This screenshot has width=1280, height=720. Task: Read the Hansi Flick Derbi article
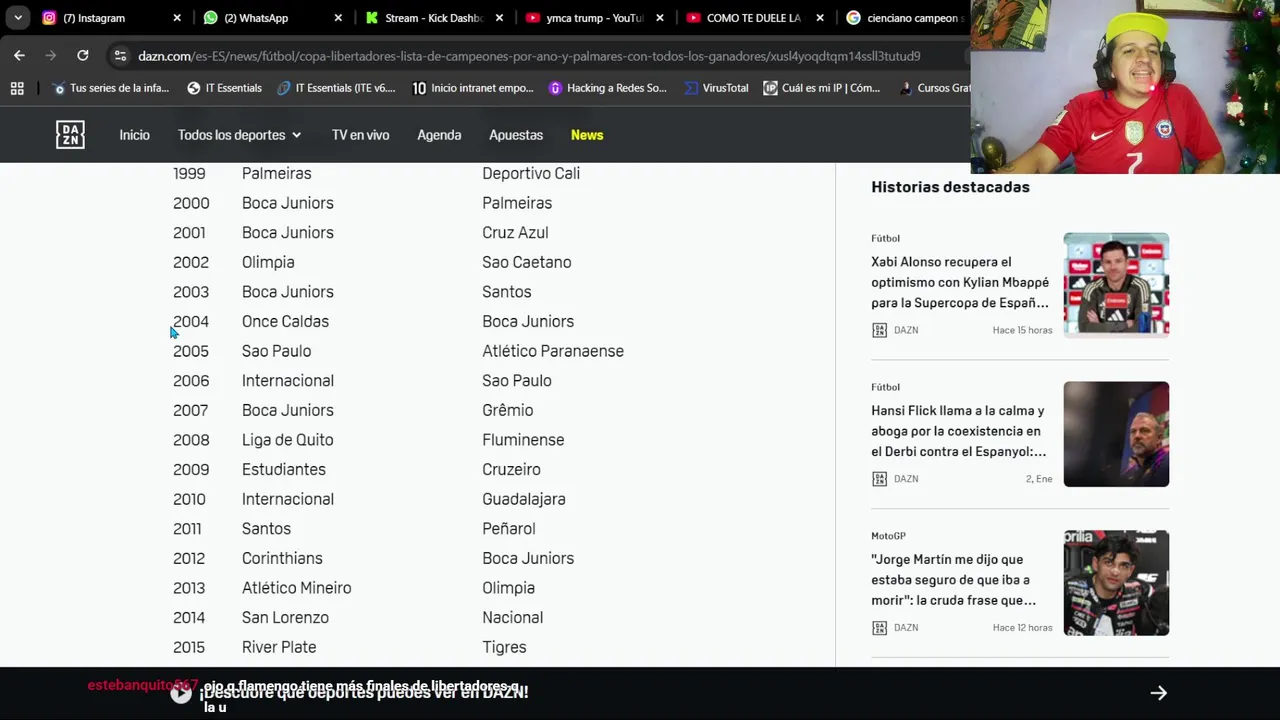tap(959, 431)
